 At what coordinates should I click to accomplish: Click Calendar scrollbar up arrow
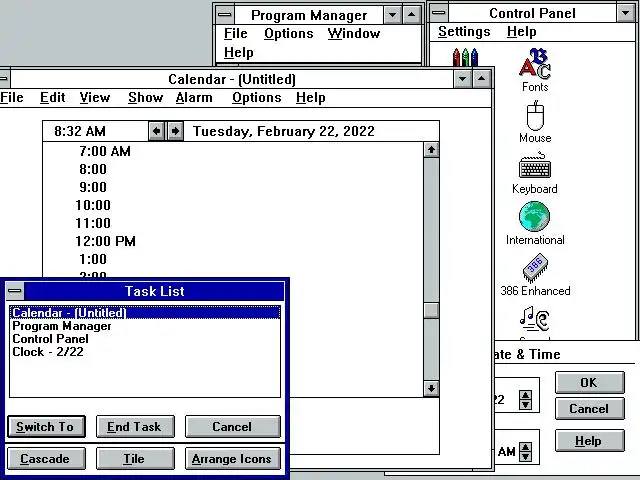431,150
